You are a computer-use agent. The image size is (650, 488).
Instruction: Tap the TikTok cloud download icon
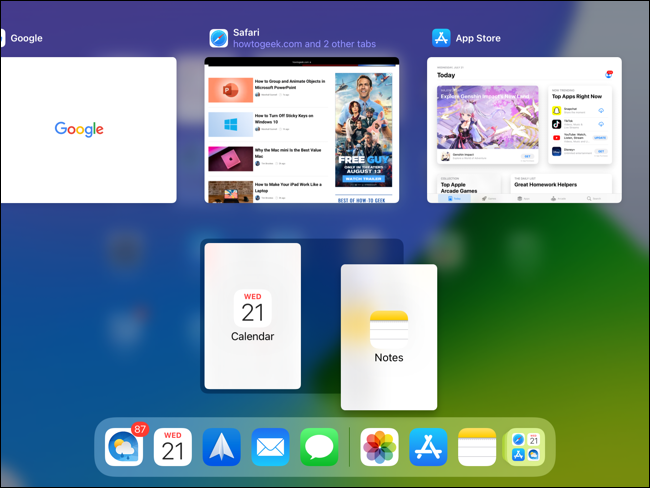coord(601,124)
